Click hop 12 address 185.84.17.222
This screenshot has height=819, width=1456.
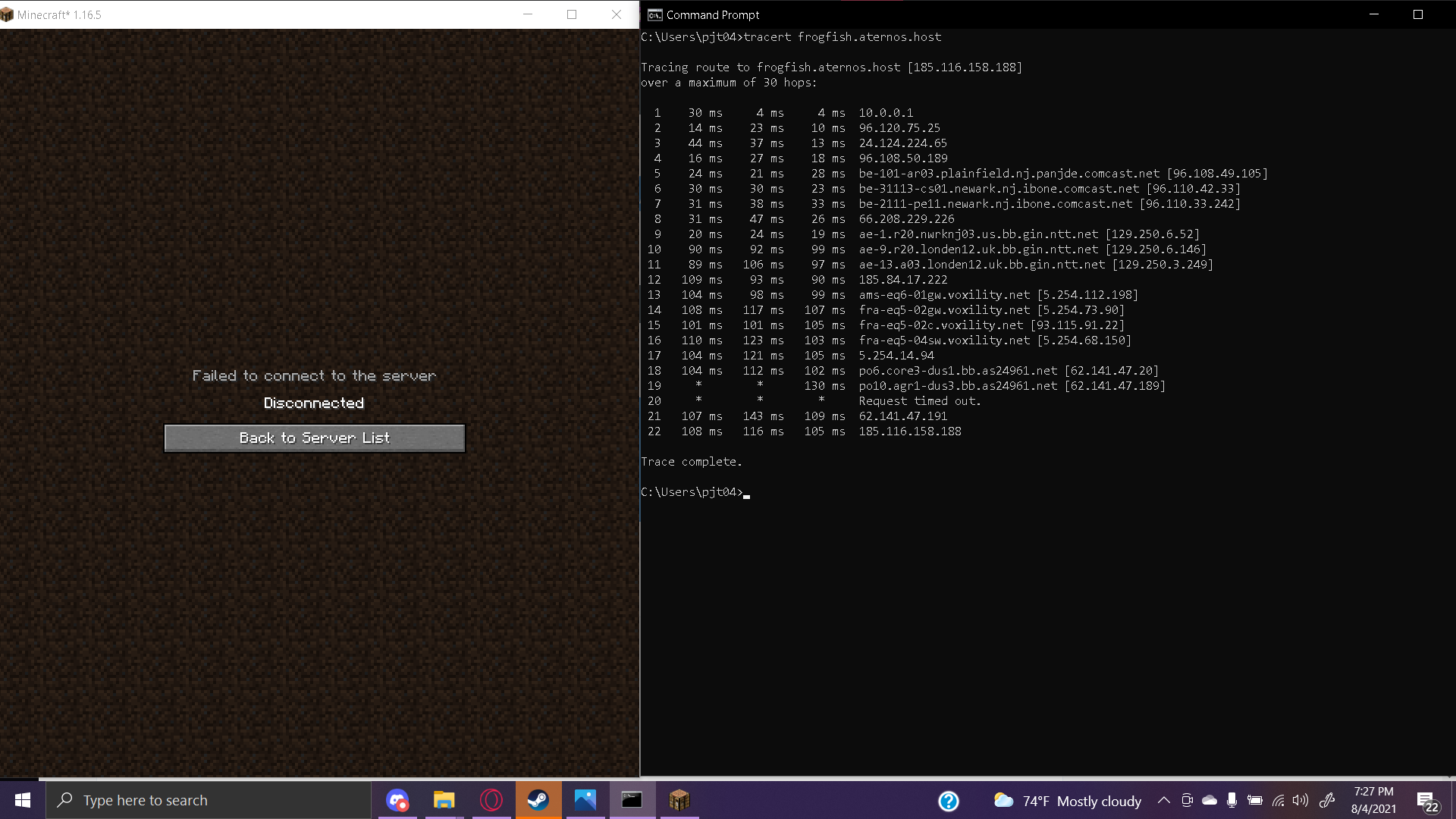pyautogui.click(x=902, y=279)
